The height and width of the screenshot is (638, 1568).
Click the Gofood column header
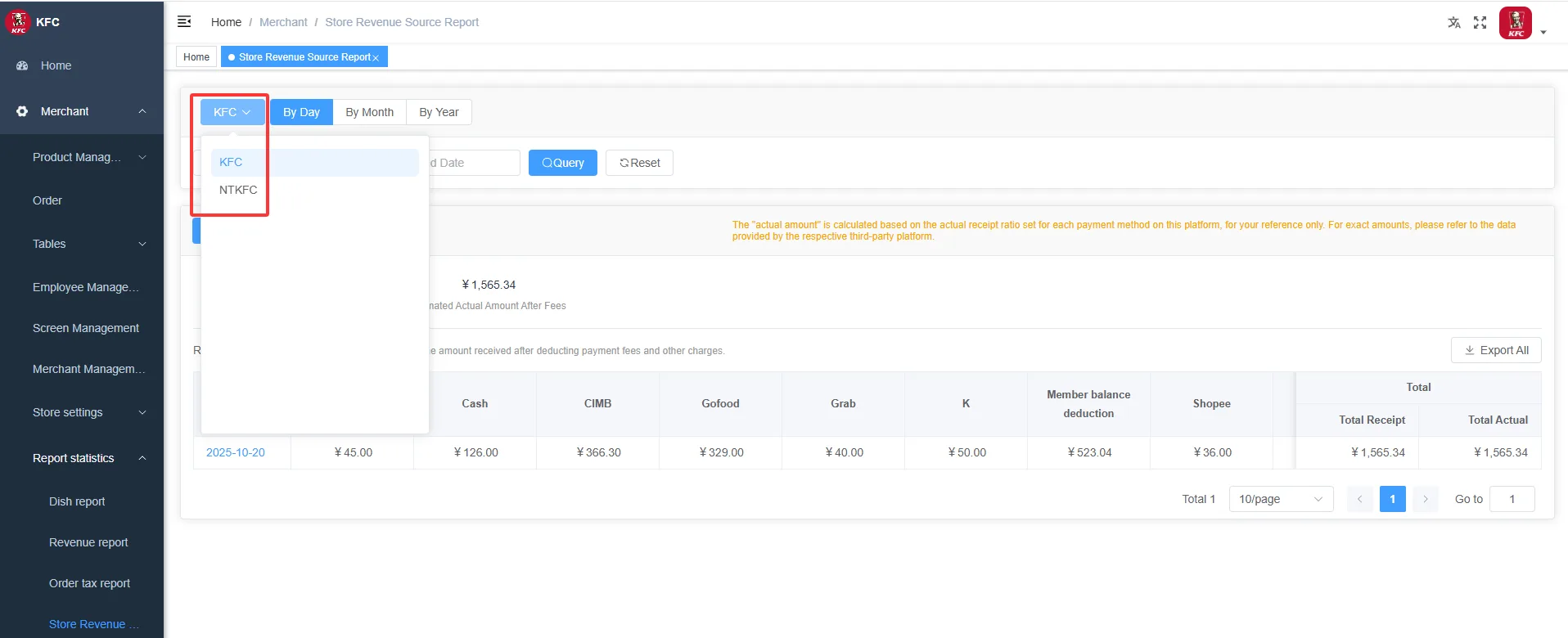pos(720,403)
